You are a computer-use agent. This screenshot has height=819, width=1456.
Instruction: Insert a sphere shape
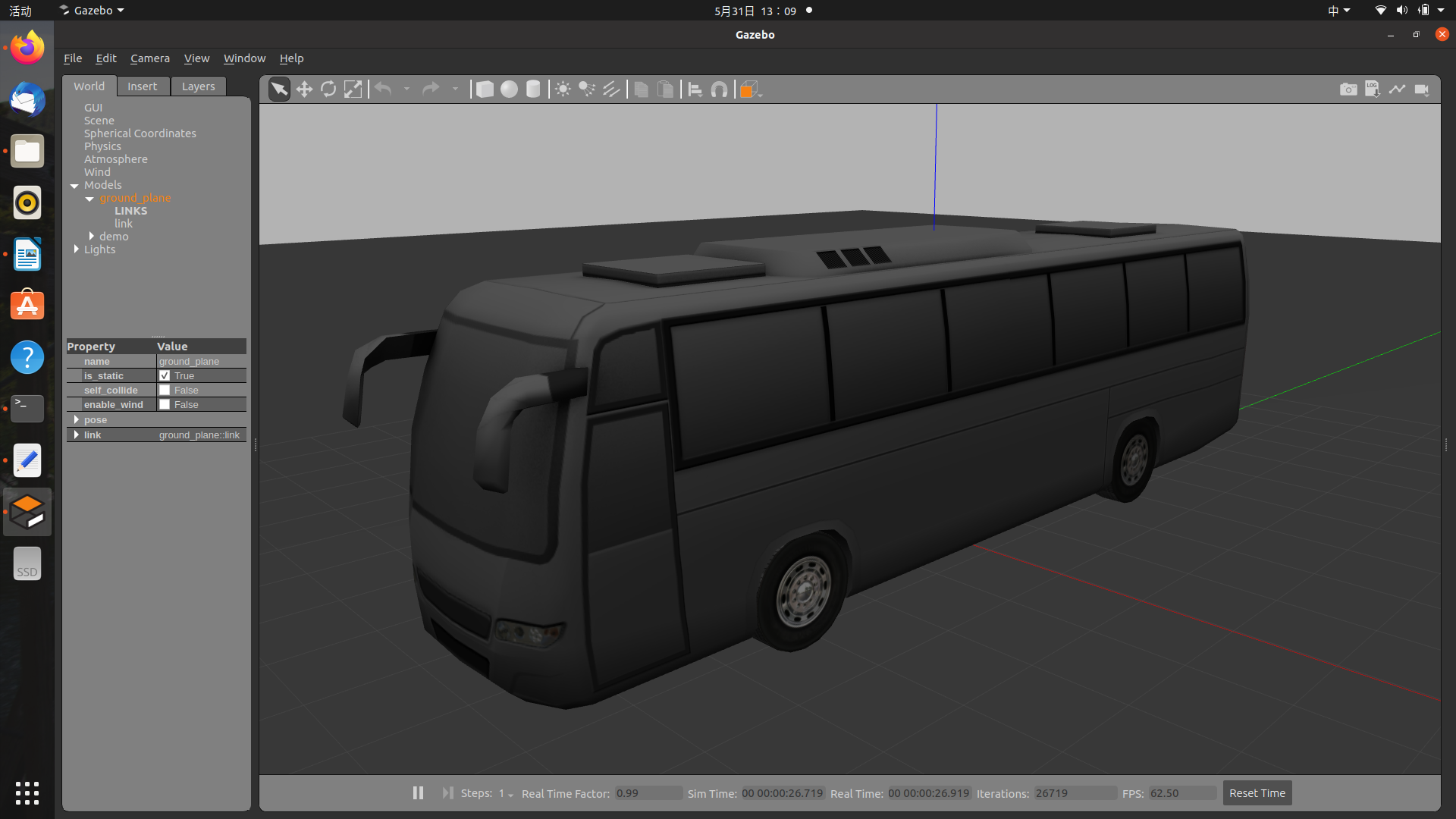click(509, 89)
